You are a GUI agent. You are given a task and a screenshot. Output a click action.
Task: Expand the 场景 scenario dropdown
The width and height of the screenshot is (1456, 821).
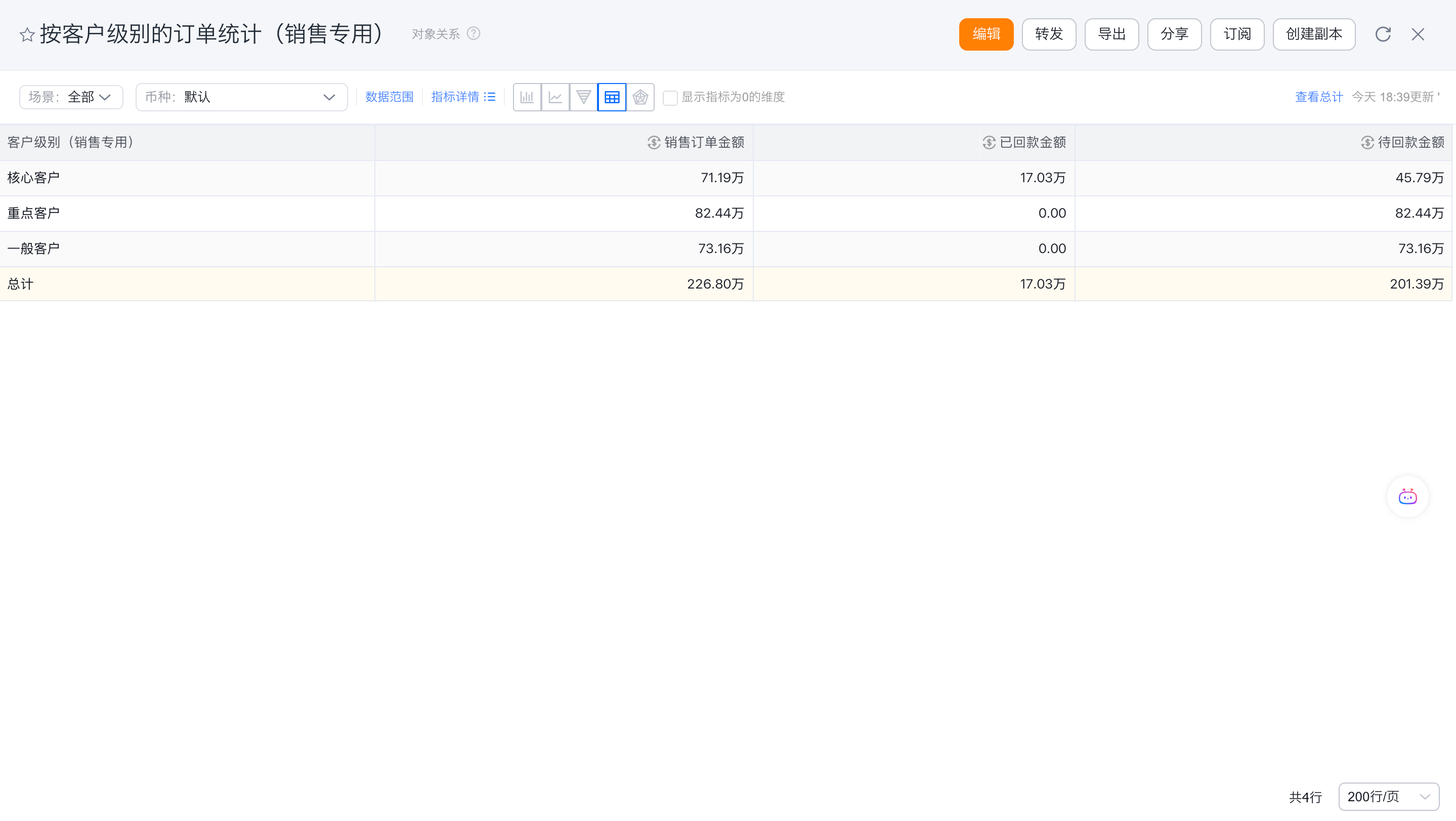tap(71, 97)
